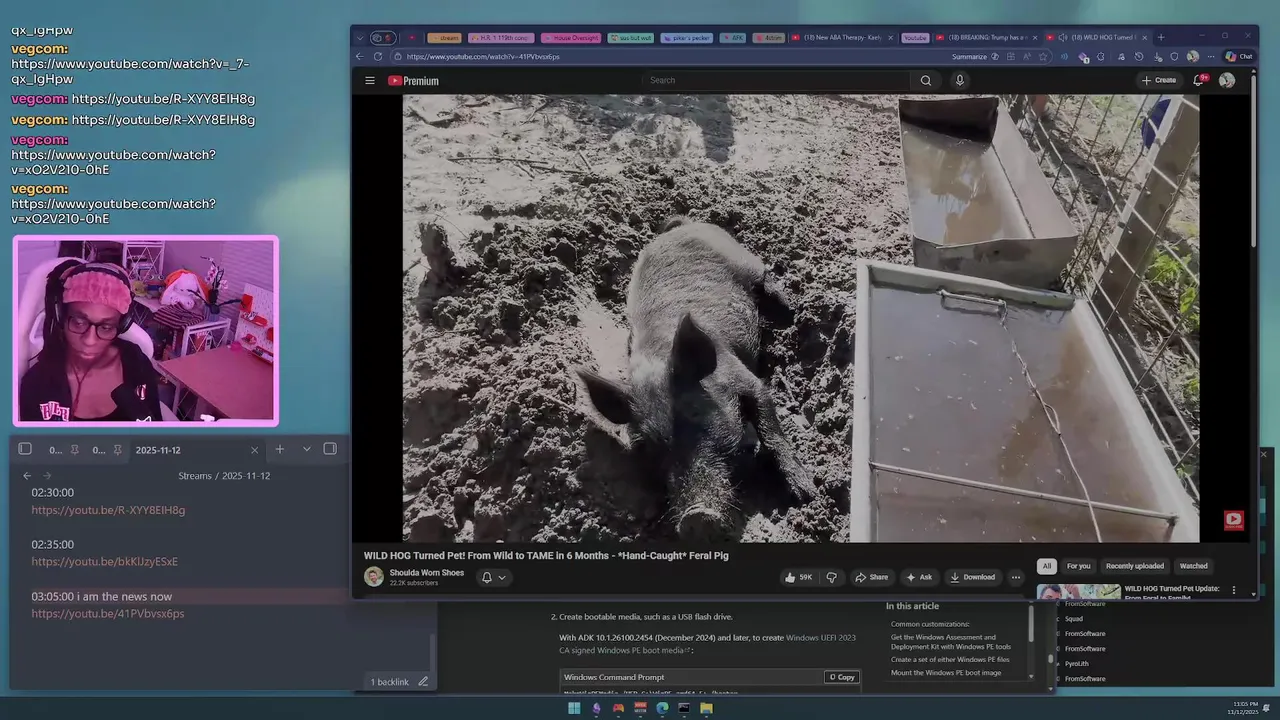Select the Recently uploaded filter chip
This screenshot has height=720, width=1280.
click(x=1134, y=566)
